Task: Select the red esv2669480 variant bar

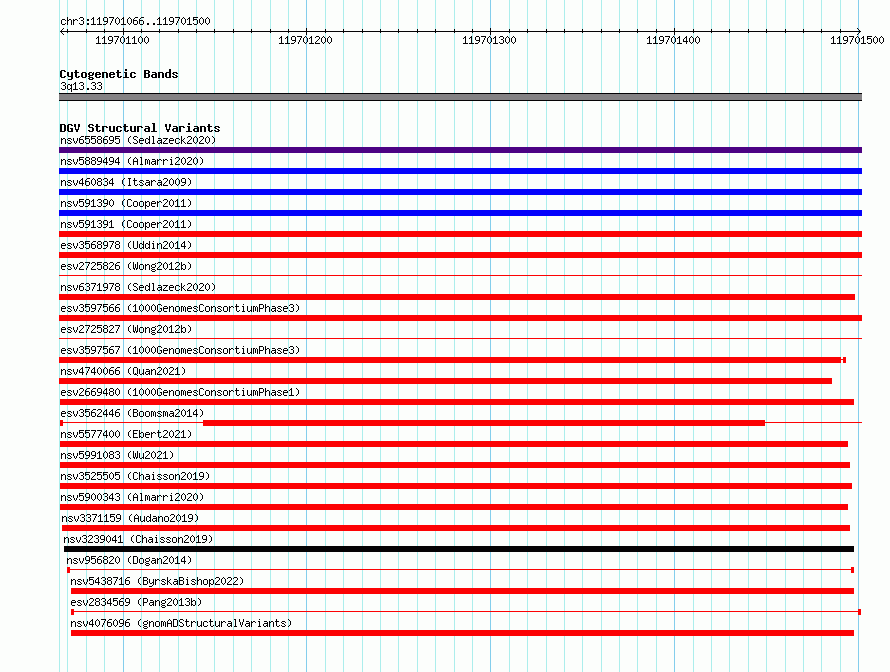Action: click(x=456, y=402)
